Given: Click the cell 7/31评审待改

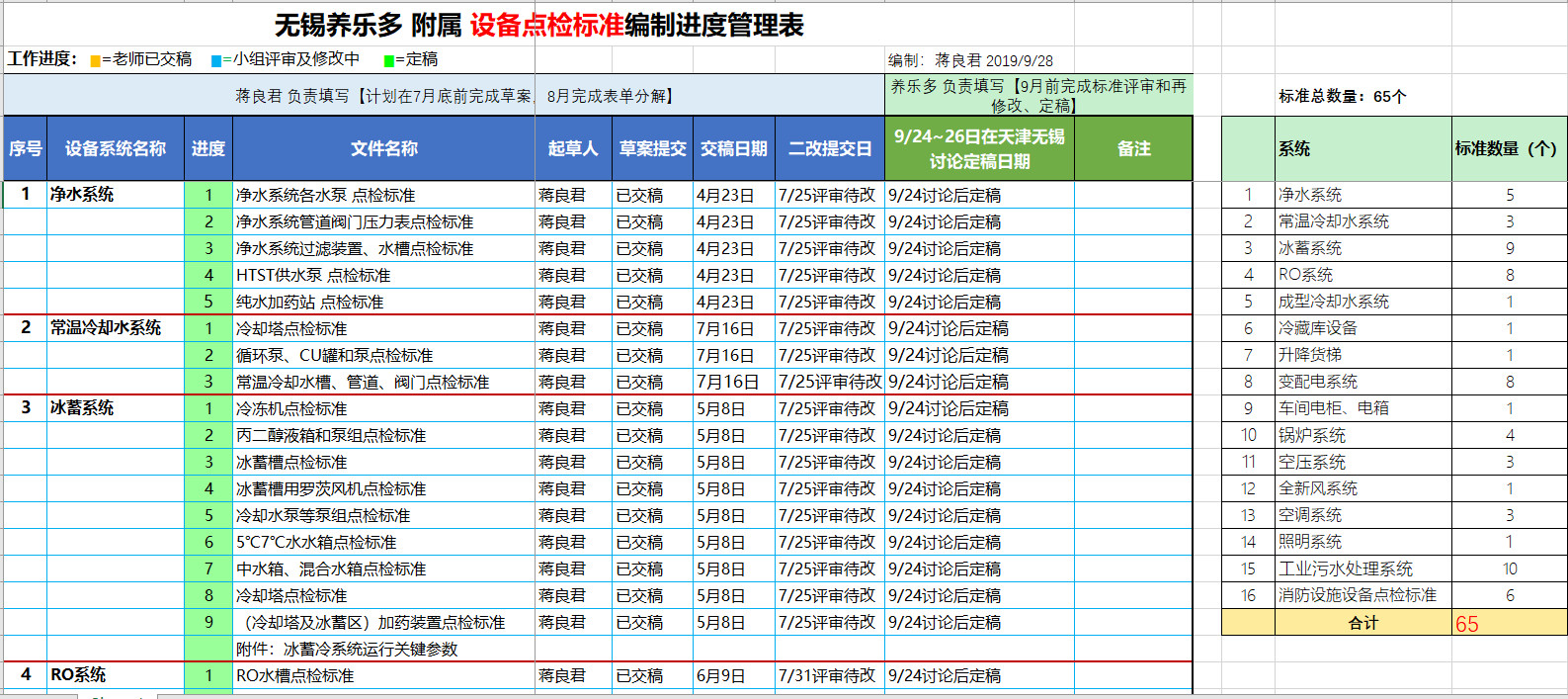Looking at the screenshot, I should (x=830, y=675).
